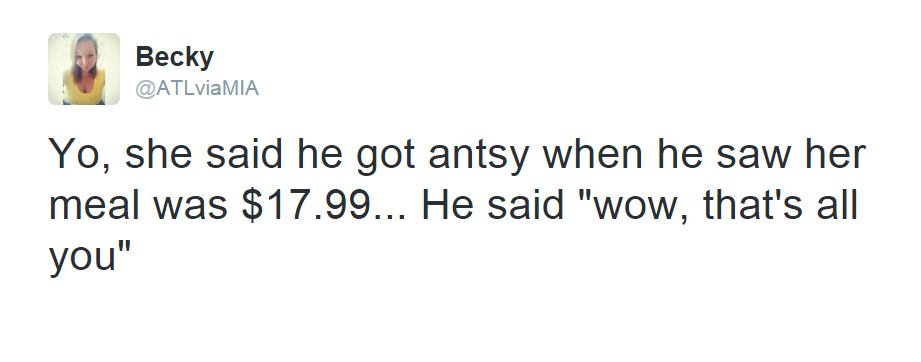Click the "said" before the quotation

tap(525, 204)
